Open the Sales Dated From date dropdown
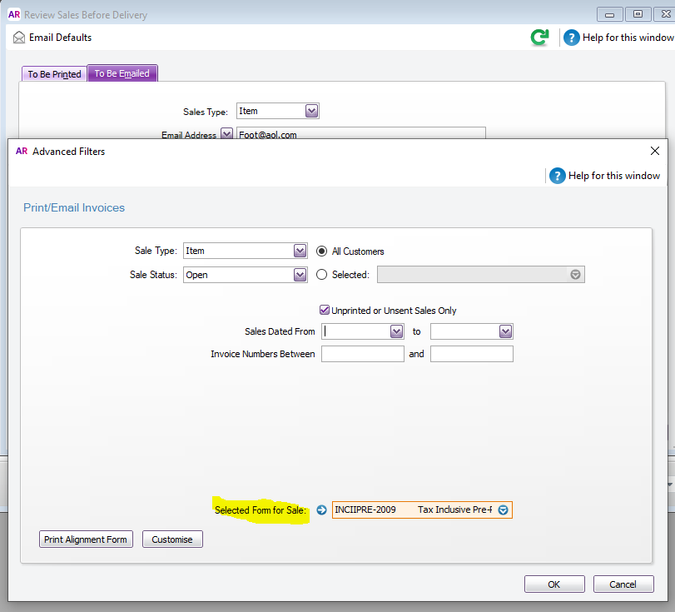This screenshot has width=675, height=612. (396, 331)
